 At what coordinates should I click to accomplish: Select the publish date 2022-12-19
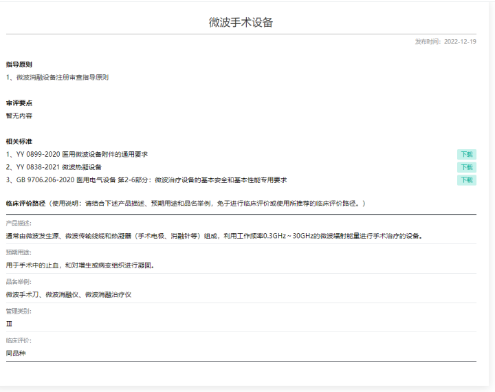tap(460, 41)
